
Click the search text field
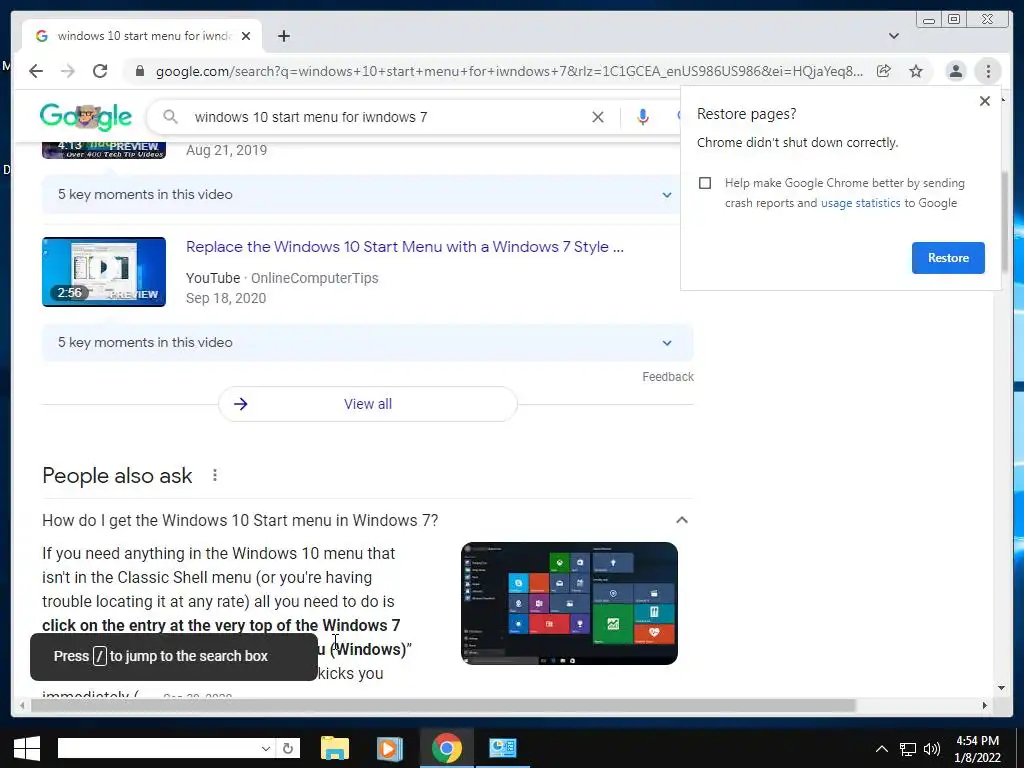[385, 117]
